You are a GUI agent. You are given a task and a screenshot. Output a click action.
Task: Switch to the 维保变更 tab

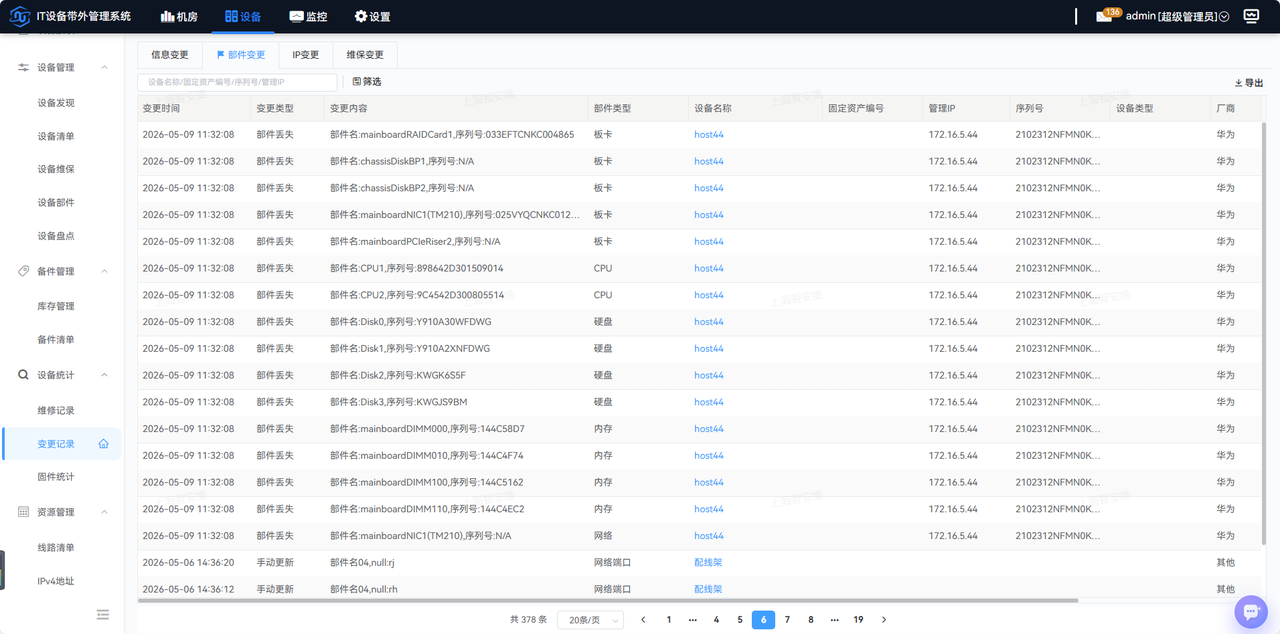click(x=365, y=55)
